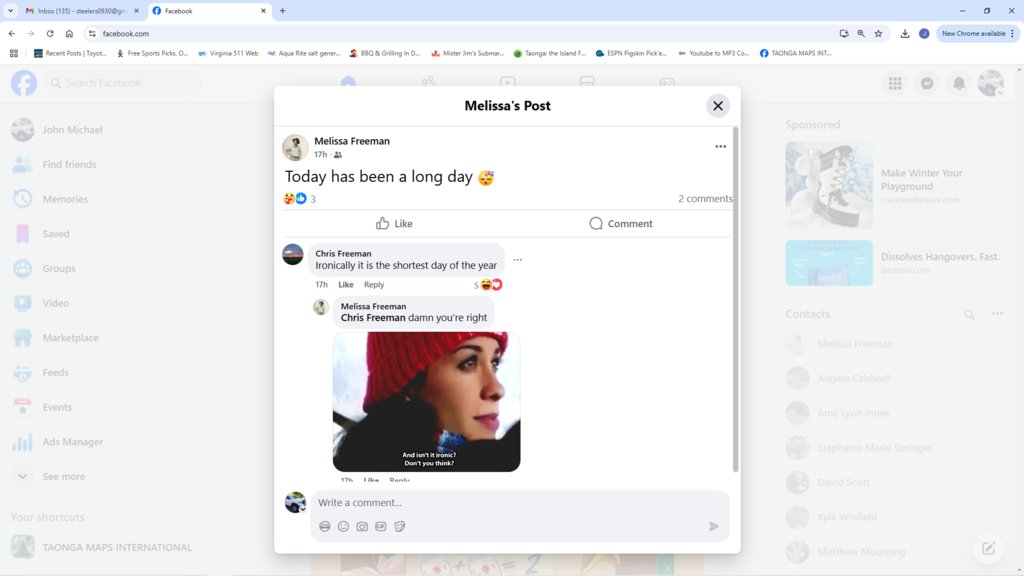This screenshot has height=576, width=1024.
Task: Open Contacts options three-dot menu
Action: coord(997,314)
